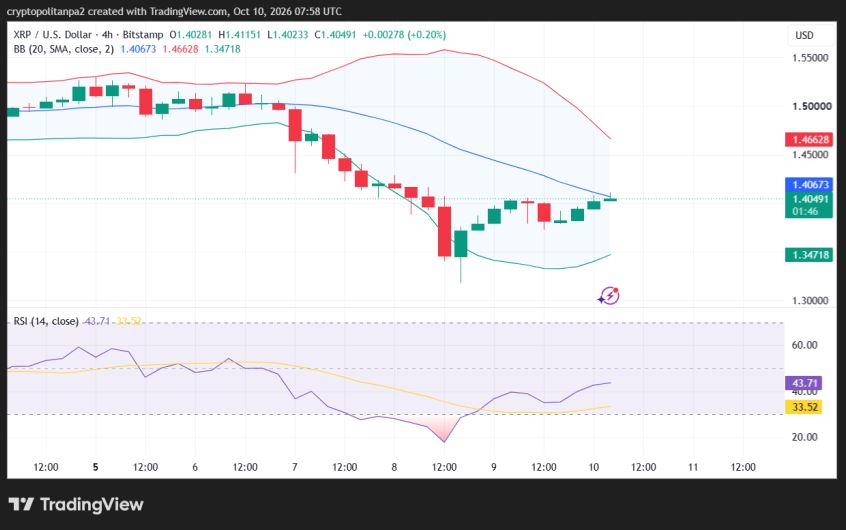Click the red 1.46628 upper band label
Image resolution: width=846 pixels, height=530 pixels.
tap(809, 139)
